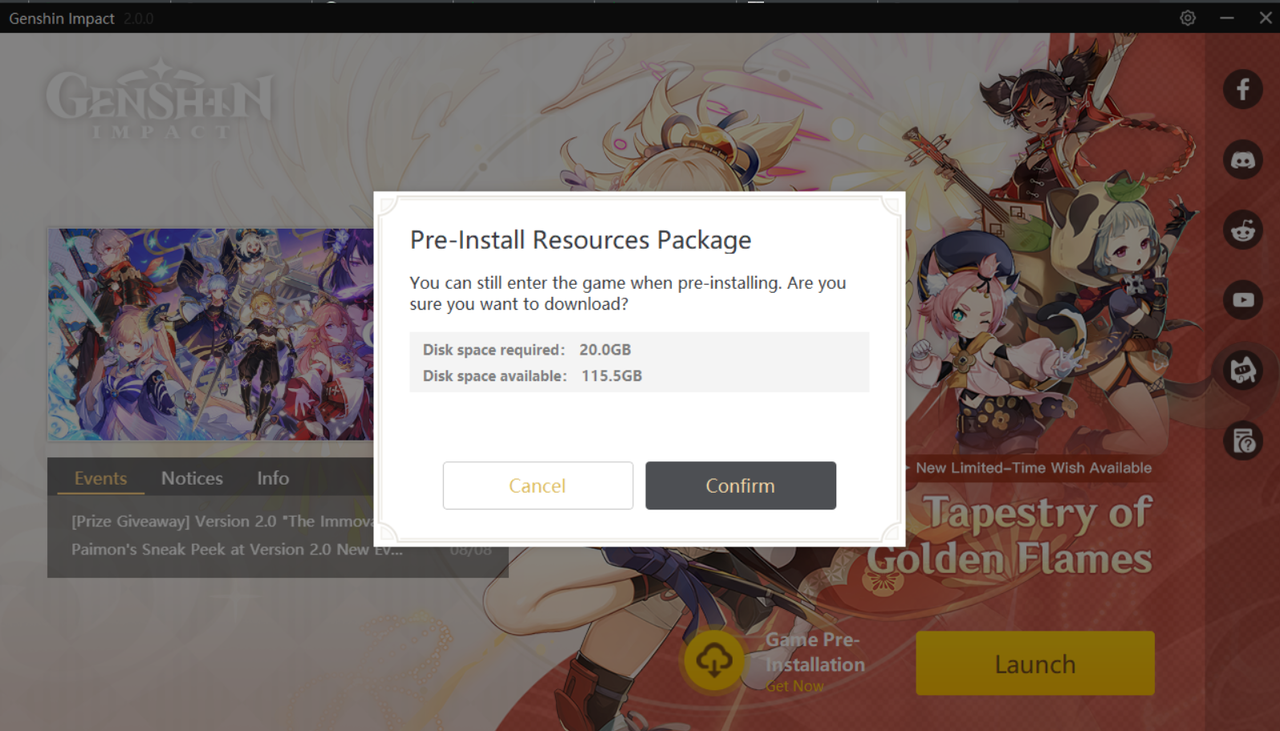Viewport: 1280px width, 731px height.
Task: Open the help document icon in sidebar
Action: (1243, 440)
